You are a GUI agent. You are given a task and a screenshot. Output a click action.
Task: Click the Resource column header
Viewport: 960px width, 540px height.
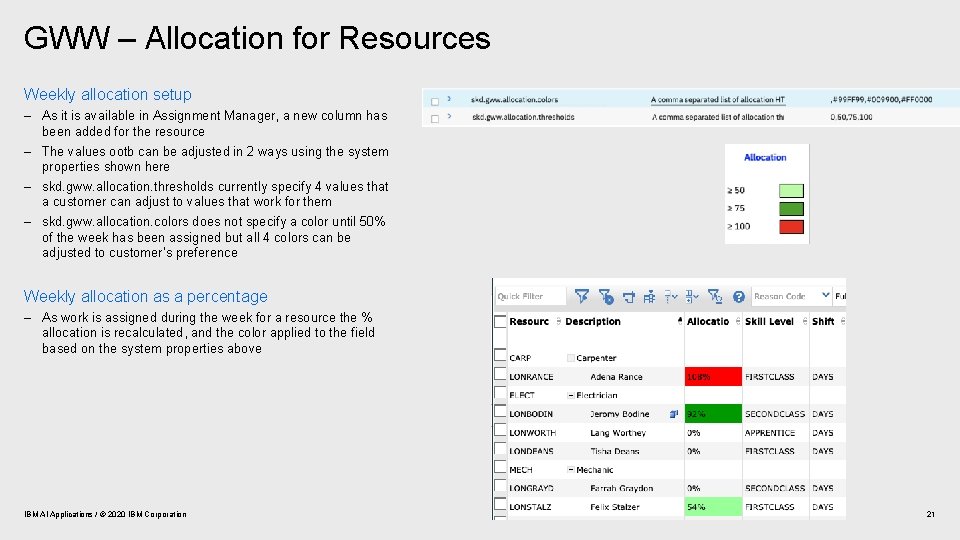529,321
